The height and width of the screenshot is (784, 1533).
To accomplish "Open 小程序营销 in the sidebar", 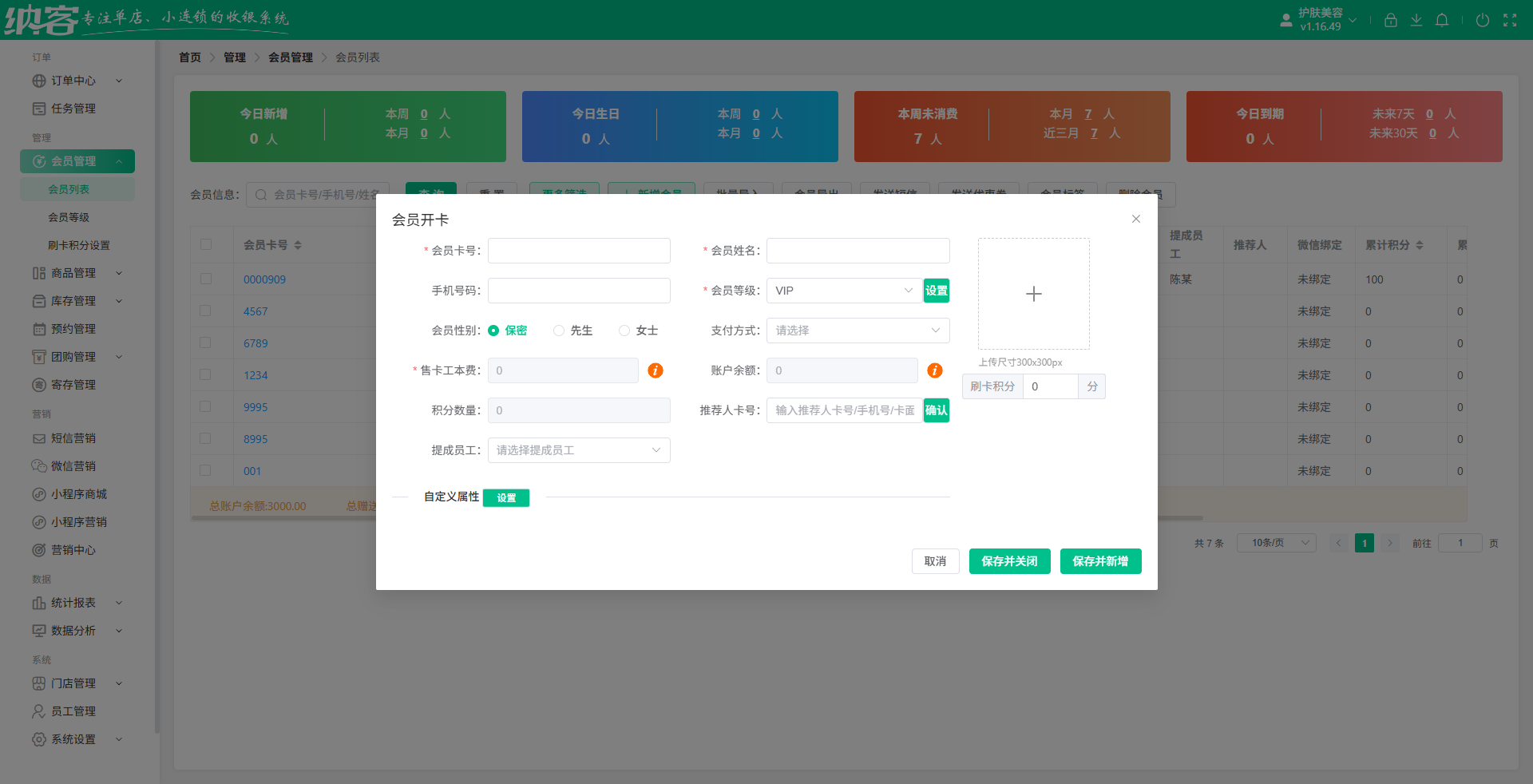I will pyautogui.click(x=77, y=522).
